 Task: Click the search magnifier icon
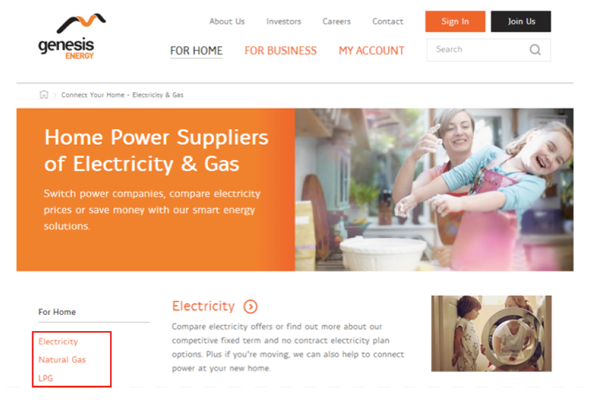(535, 50)
